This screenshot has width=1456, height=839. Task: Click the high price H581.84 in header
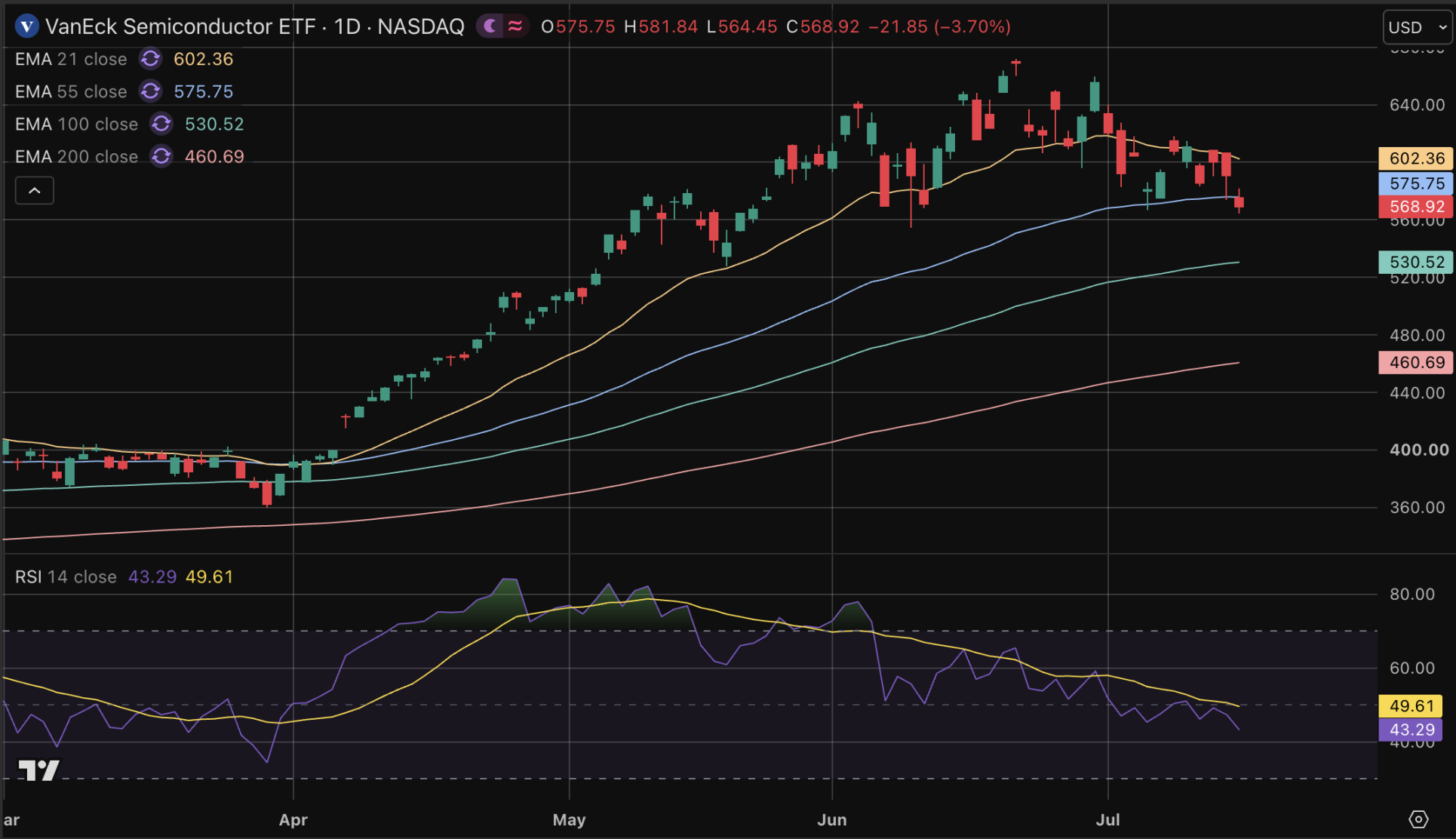click(x=661, y=26)
